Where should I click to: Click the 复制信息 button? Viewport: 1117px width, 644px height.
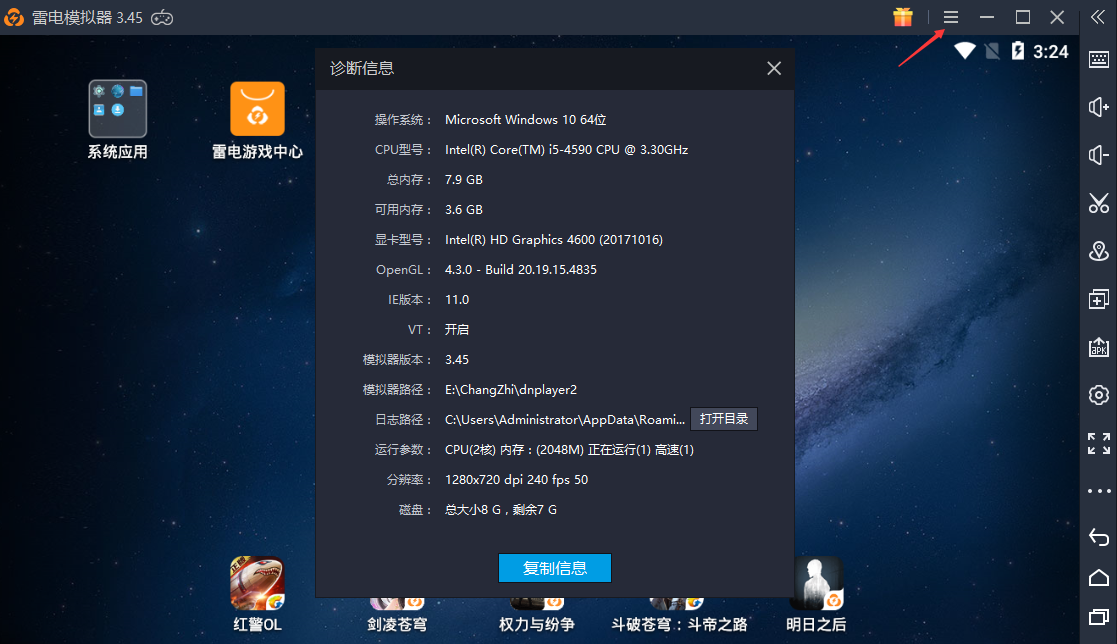(x=554, y=567)
